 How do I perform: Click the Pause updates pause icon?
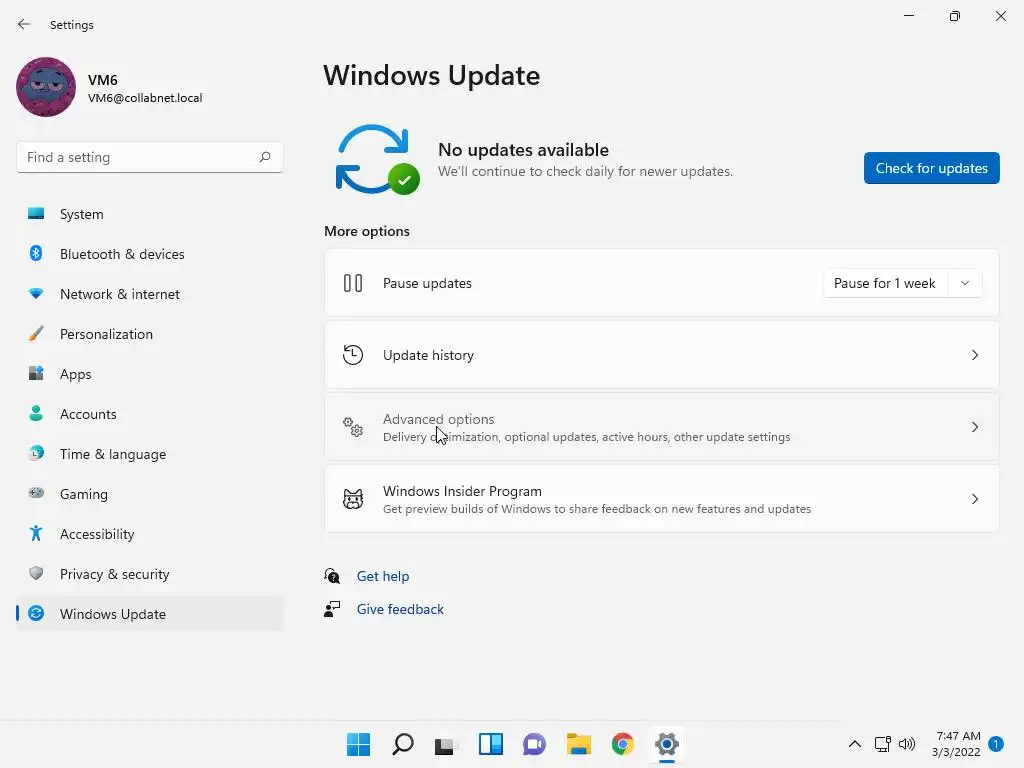pyautogui.click(x=353, y=283)
